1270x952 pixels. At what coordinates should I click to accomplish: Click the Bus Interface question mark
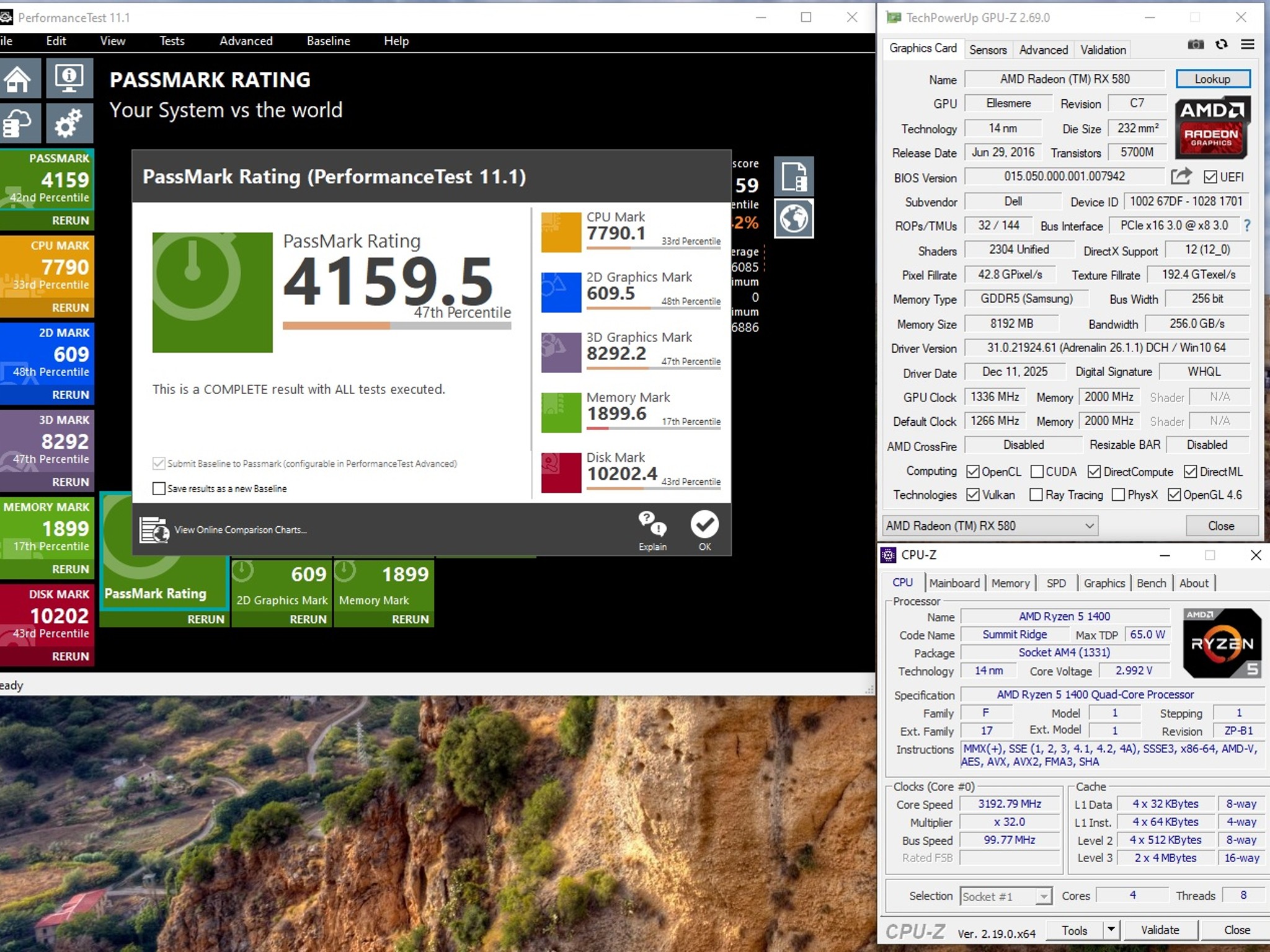click(x=1248, y=226)
